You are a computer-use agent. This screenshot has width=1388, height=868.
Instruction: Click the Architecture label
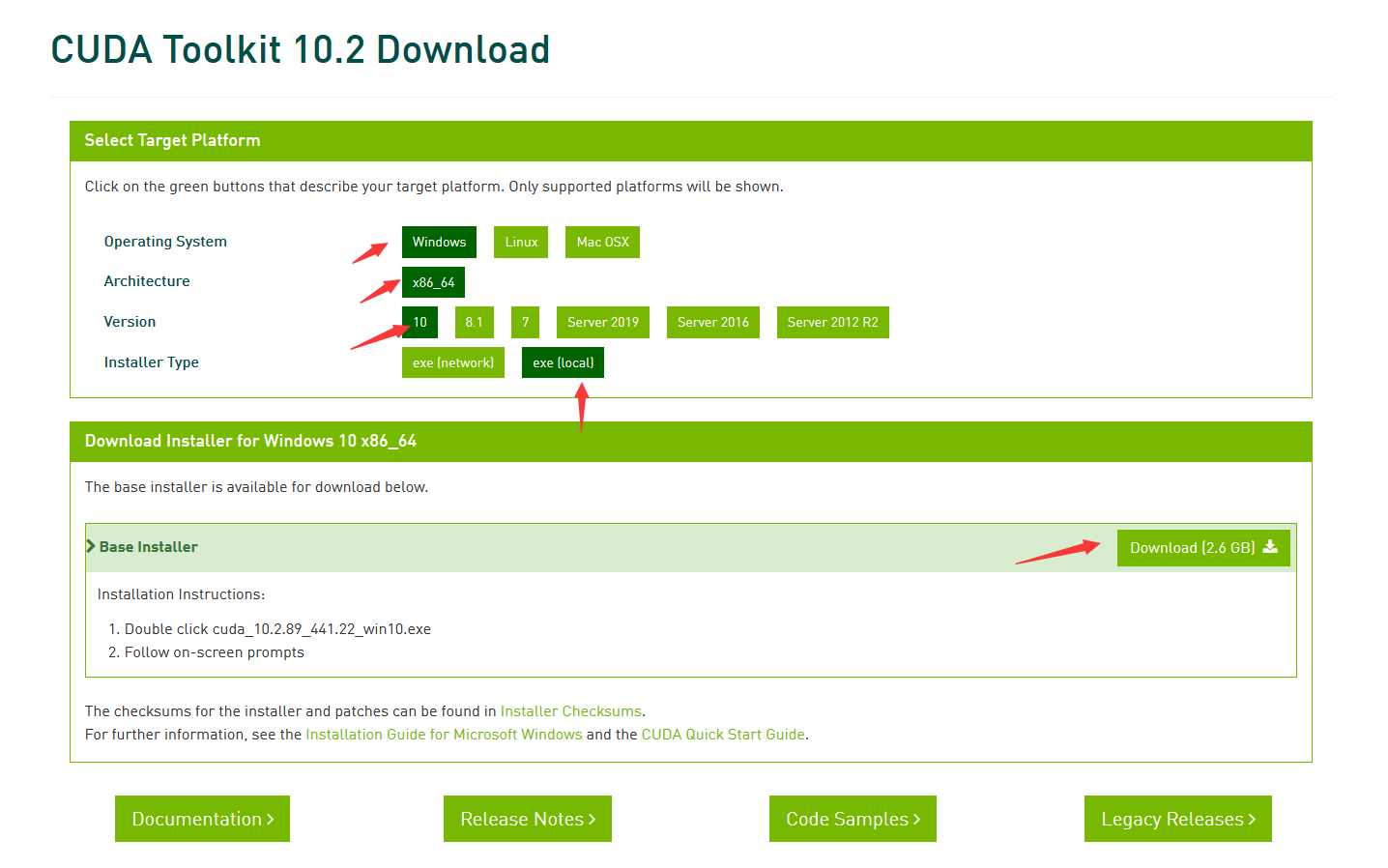(147, 281)
